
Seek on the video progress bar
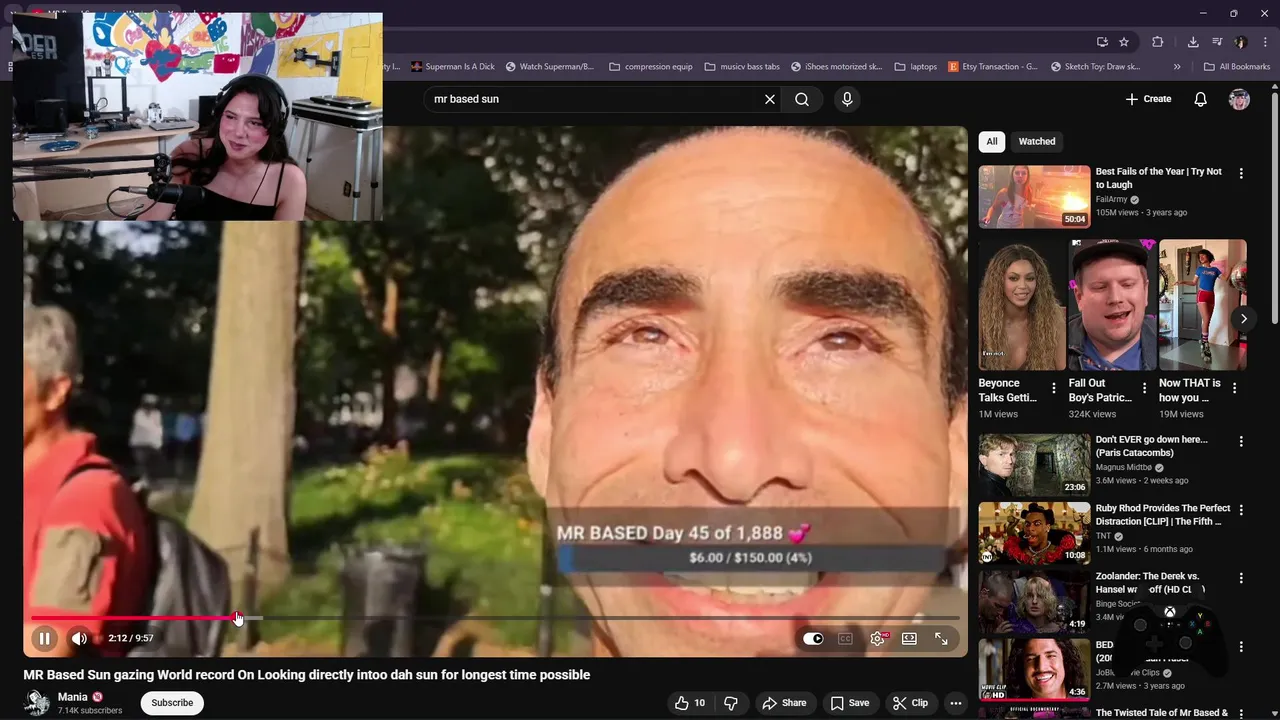pos(495,618)
